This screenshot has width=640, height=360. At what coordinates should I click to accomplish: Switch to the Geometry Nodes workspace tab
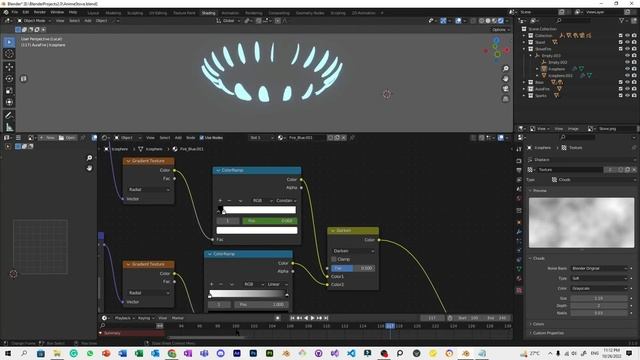point(310,13)
